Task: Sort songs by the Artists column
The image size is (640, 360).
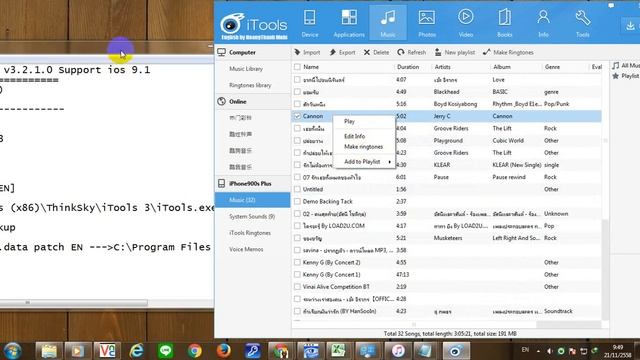Action: click(x=442, y=67)
